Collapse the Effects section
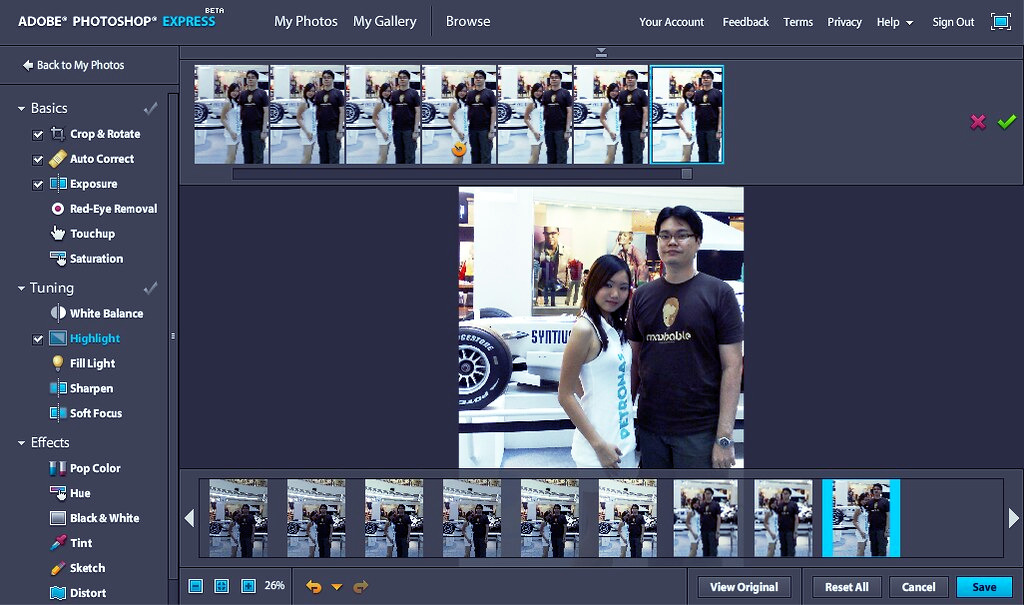 coord(21,442)
